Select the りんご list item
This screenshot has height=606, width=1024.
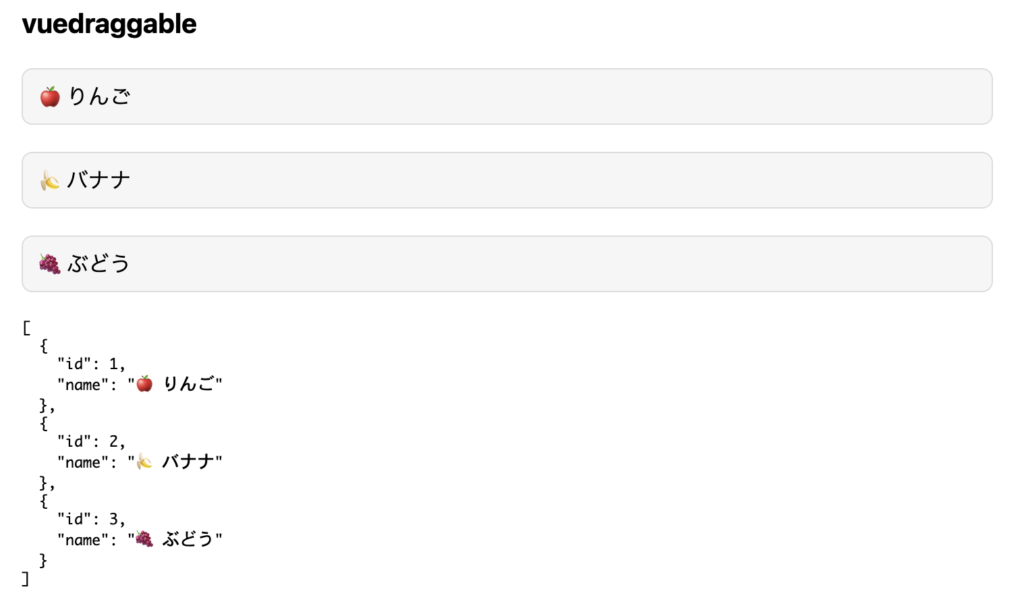click(x=507, y=97)
